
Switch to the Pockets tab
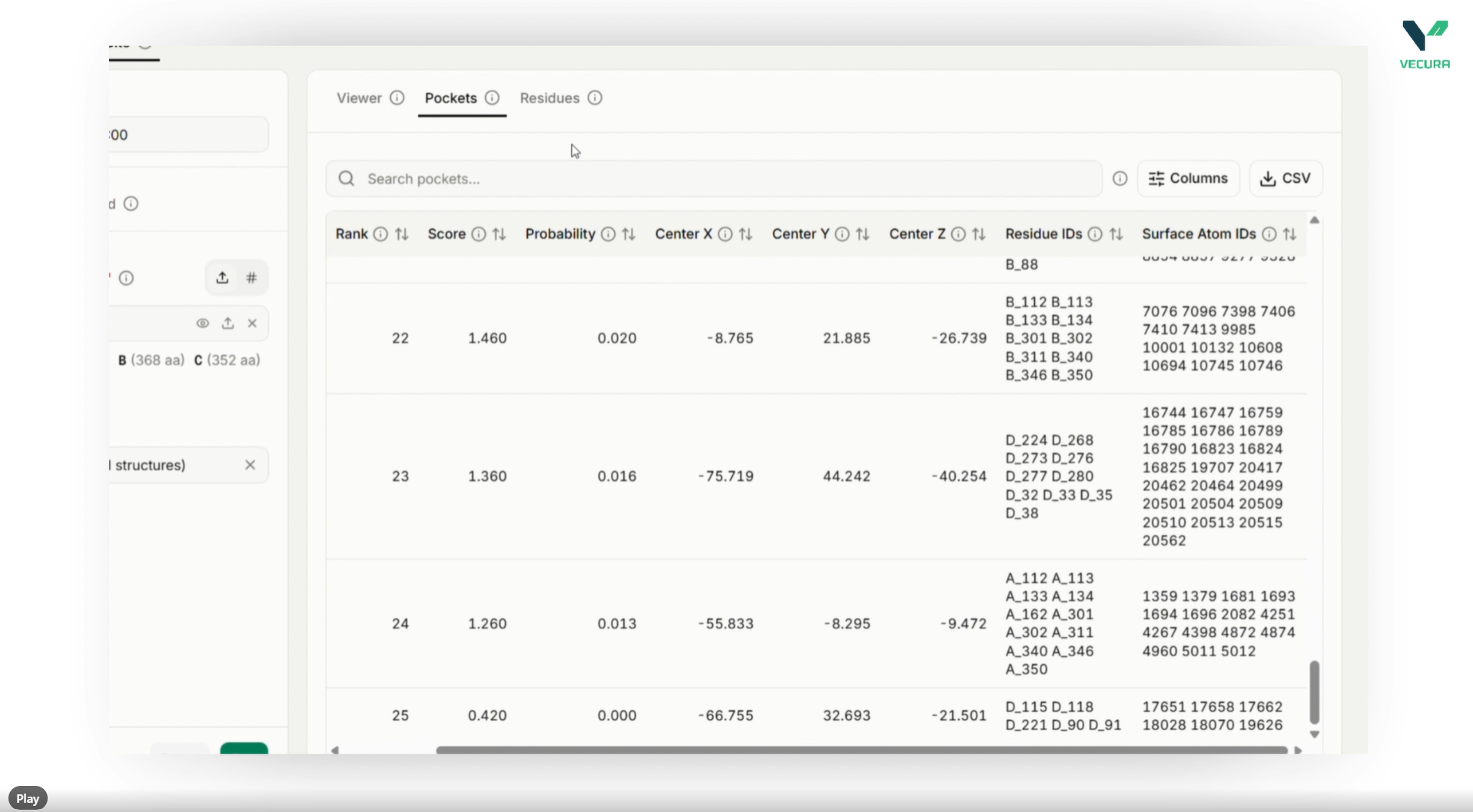coord(451,98)
